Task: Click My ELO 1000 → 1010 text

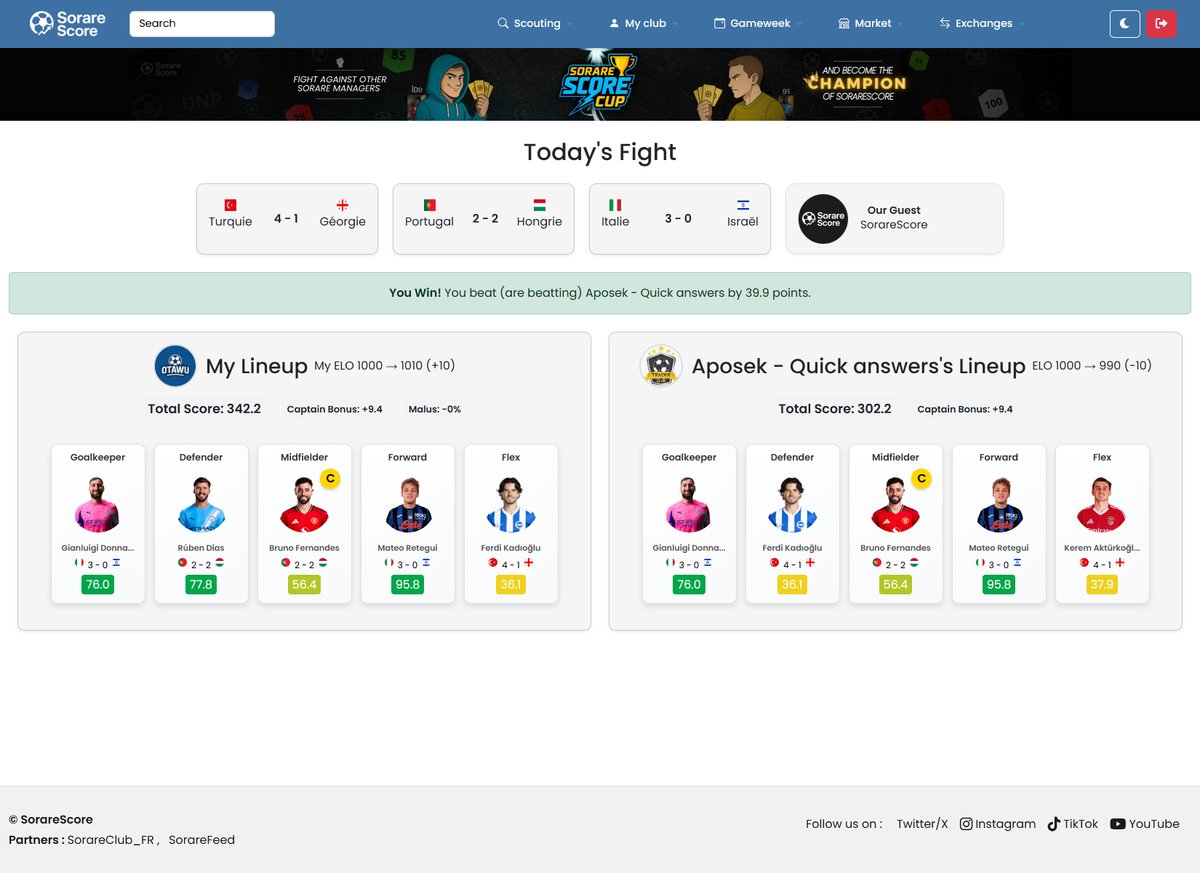Action: point(385,366)
